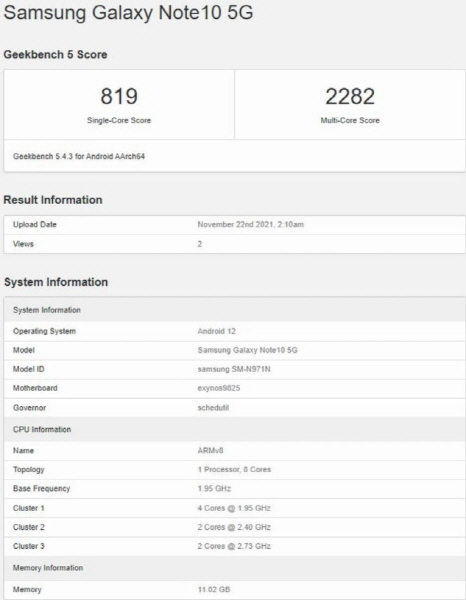Click the System Information table header row
466x600 pixels.
click(235, 310)
